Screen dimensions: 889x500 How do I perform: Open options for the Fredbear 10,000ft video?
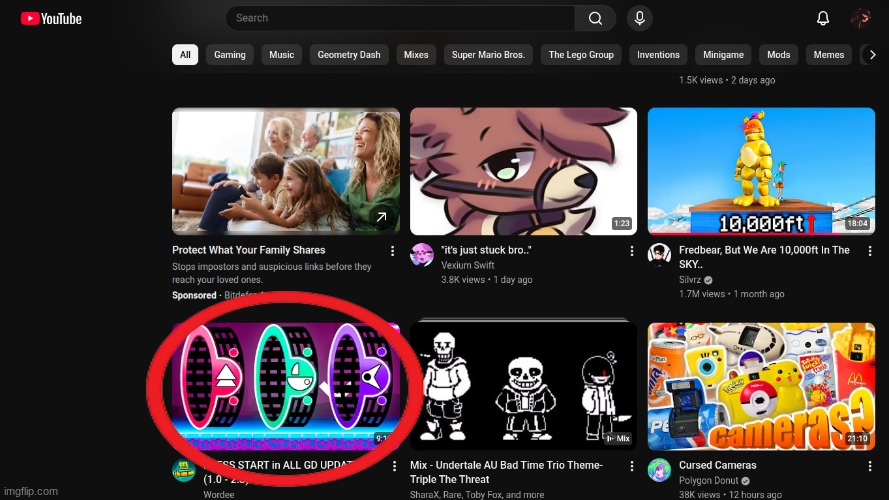point(870,251)
